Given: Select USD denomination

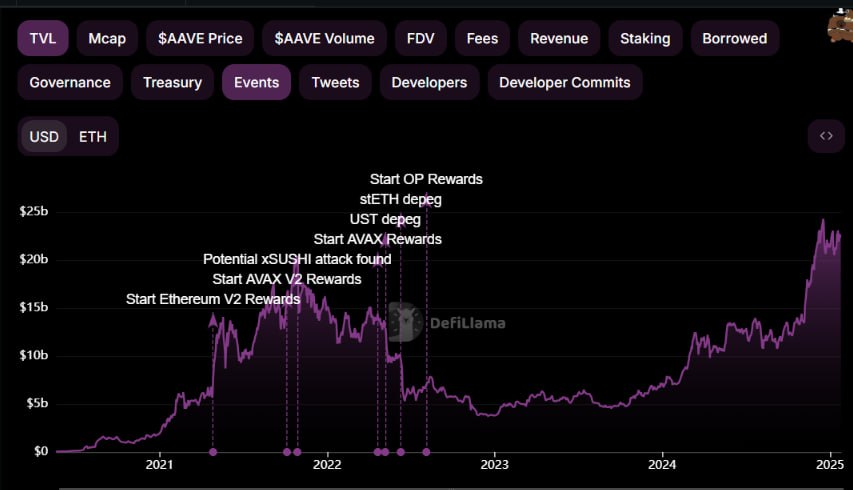Looking at the screenshot, I should click(44, 136).
